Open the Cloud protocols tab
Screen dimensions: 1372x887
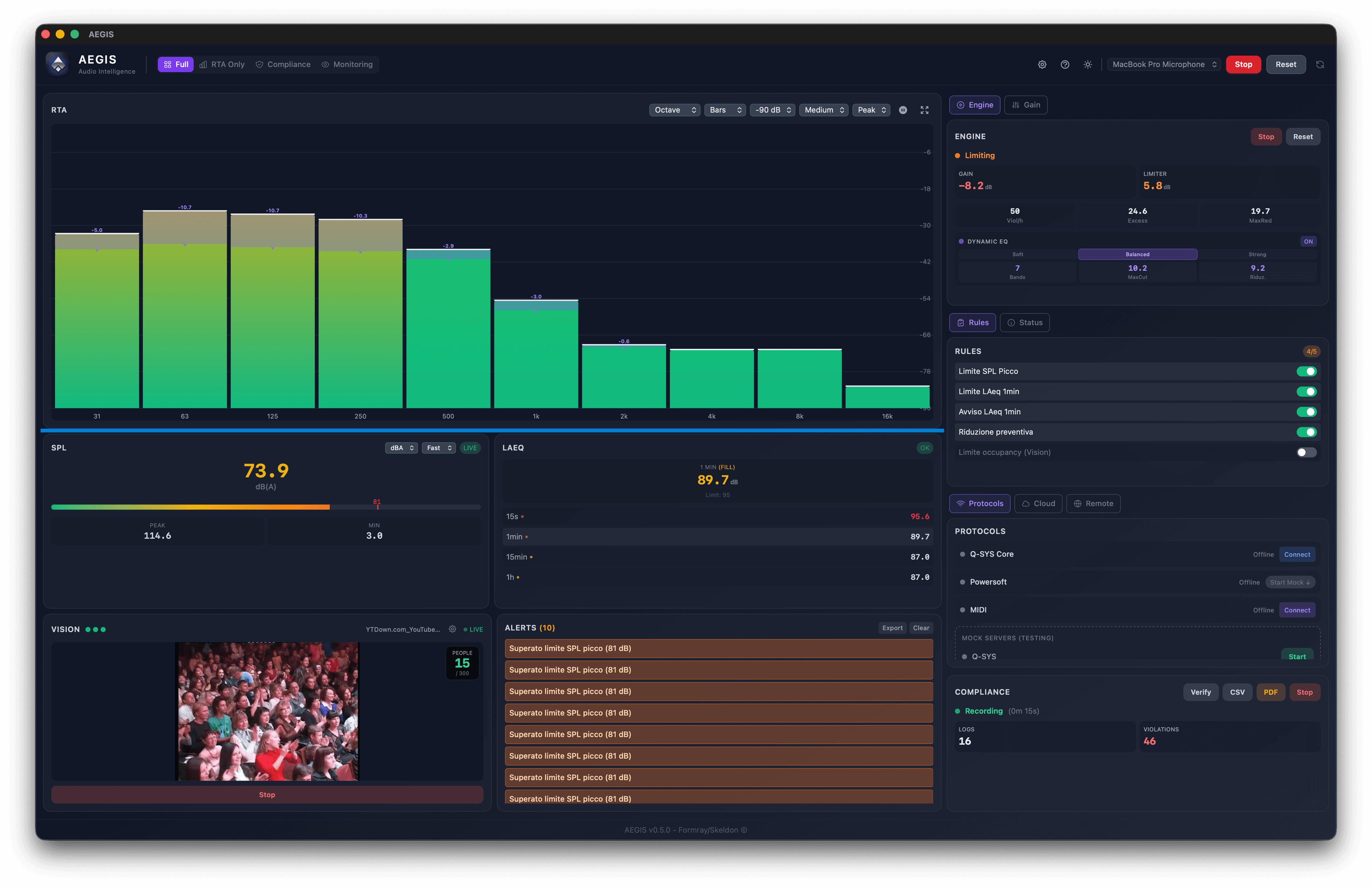pos(1038,503)
